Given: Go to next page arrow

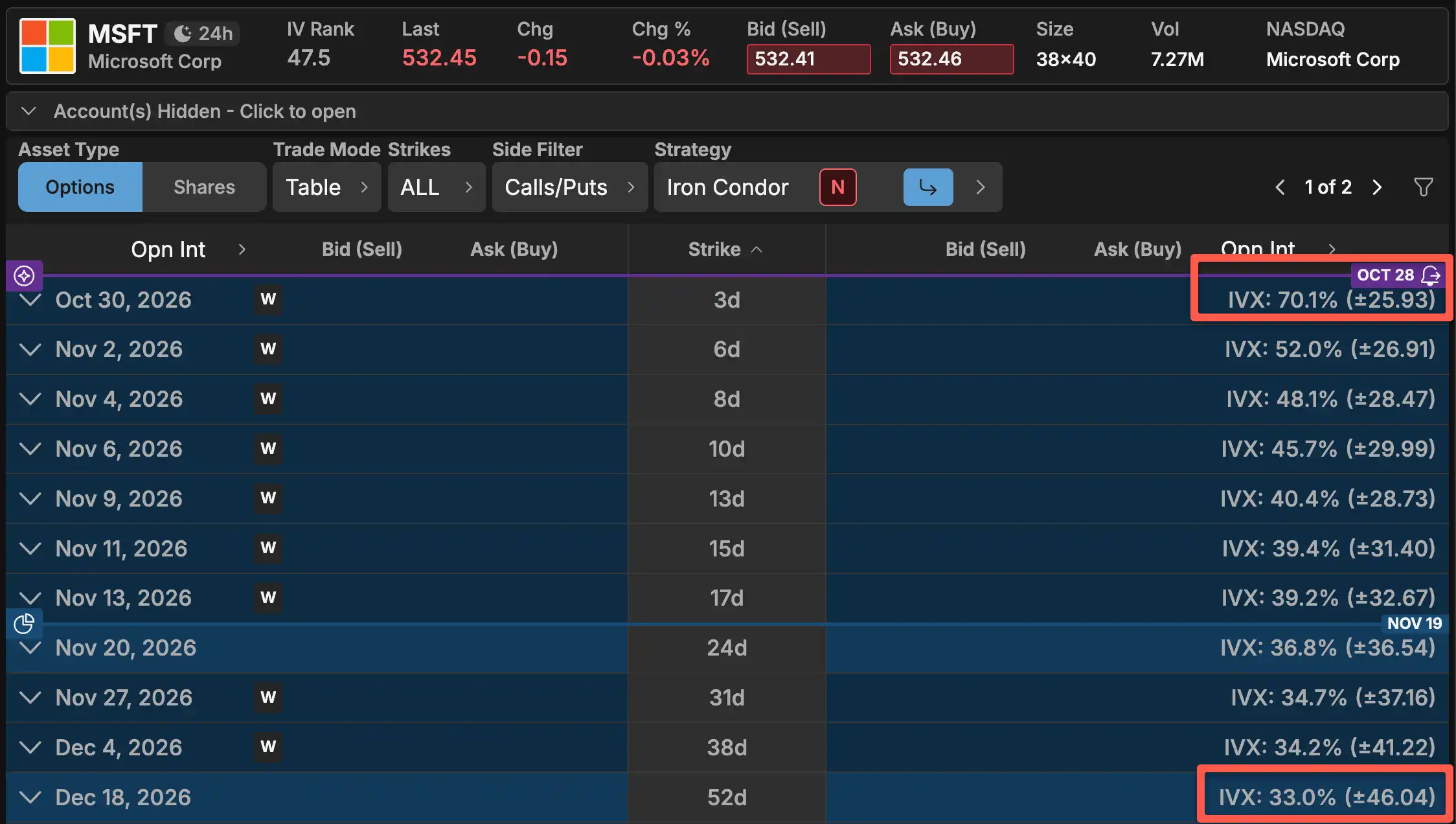Looking at the screenshot, I should click(x=1377, y=187).
